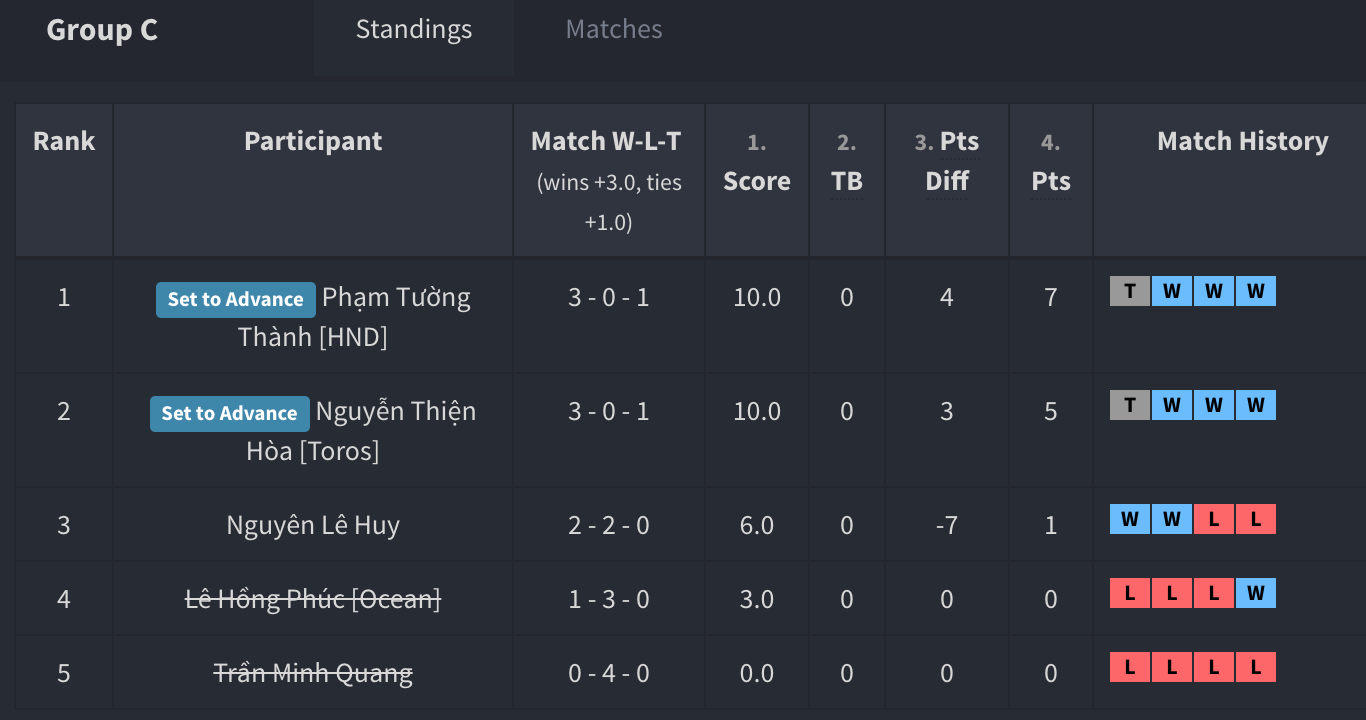Screen dimensions: 1366x720
Task: Click Set to Advance badge for Nguyễn Thiện Hòa
Action: (x=230, y=413)
